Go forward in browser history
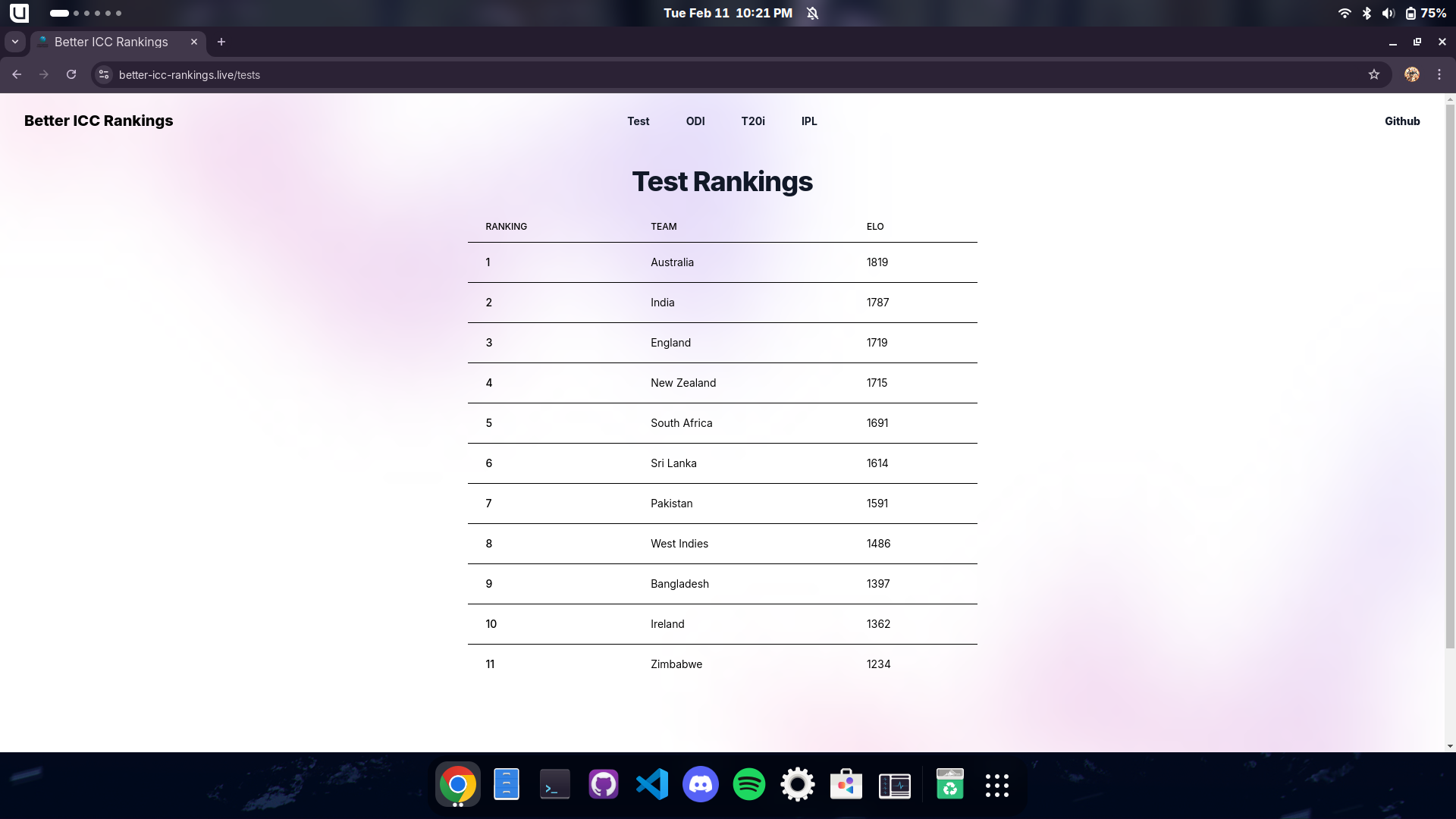The width and height of the screenshot is (1456, 819). pos(44,74)
